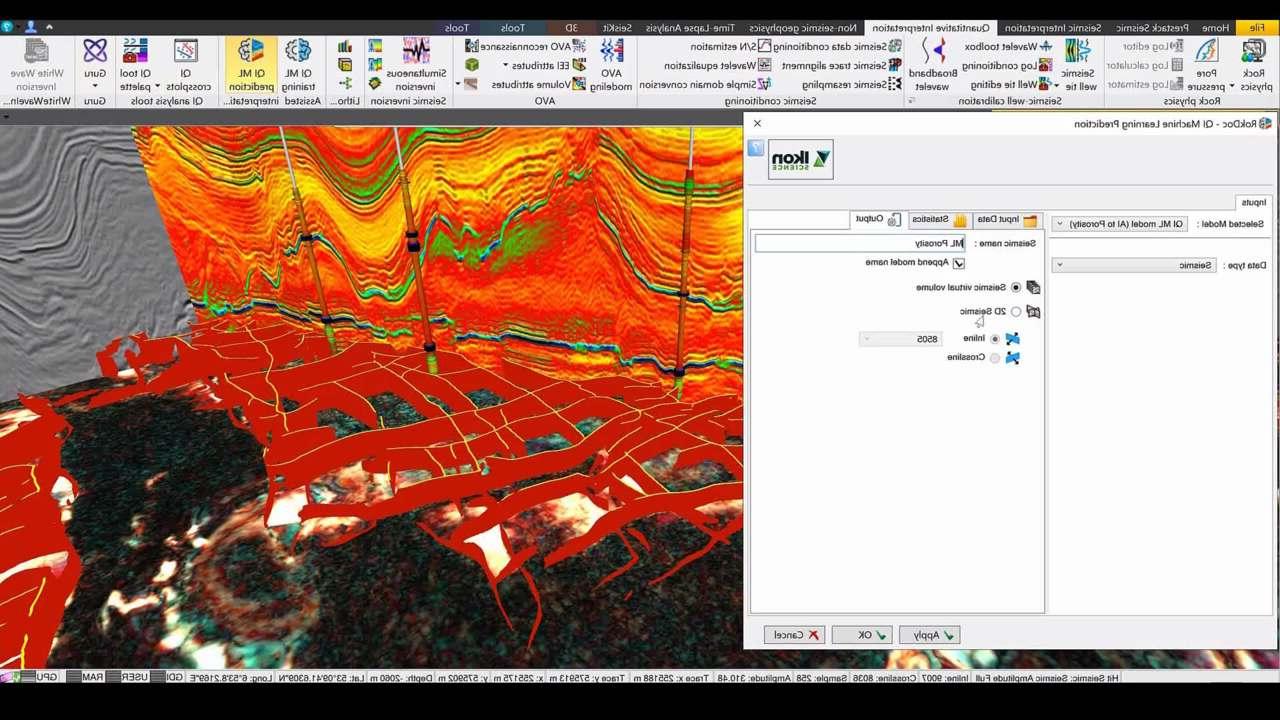Open the Rock physics tool

click(1256, 65)
